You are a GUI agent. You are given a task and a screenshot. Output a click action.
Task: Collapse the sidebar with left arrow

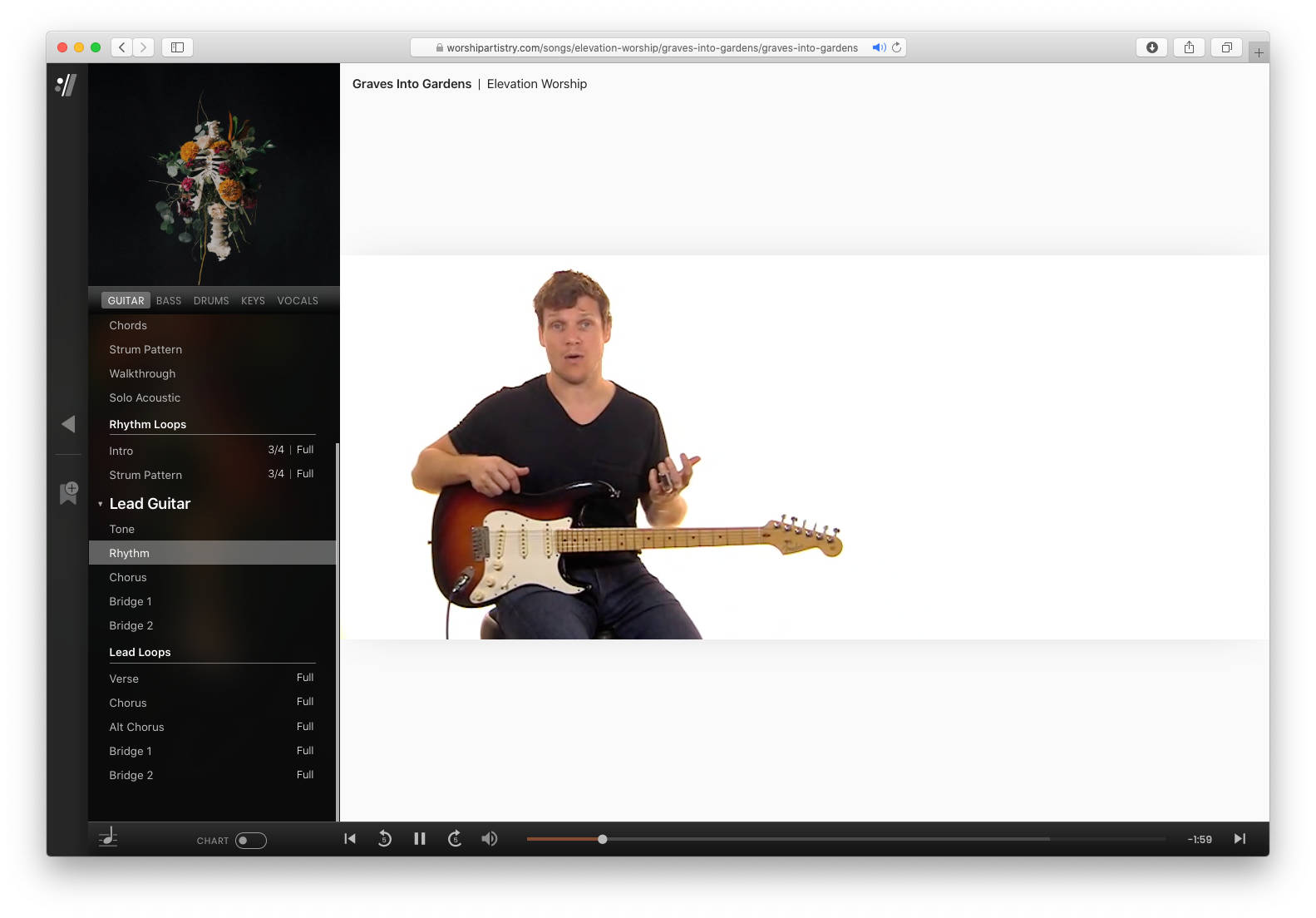pos(68,424)
